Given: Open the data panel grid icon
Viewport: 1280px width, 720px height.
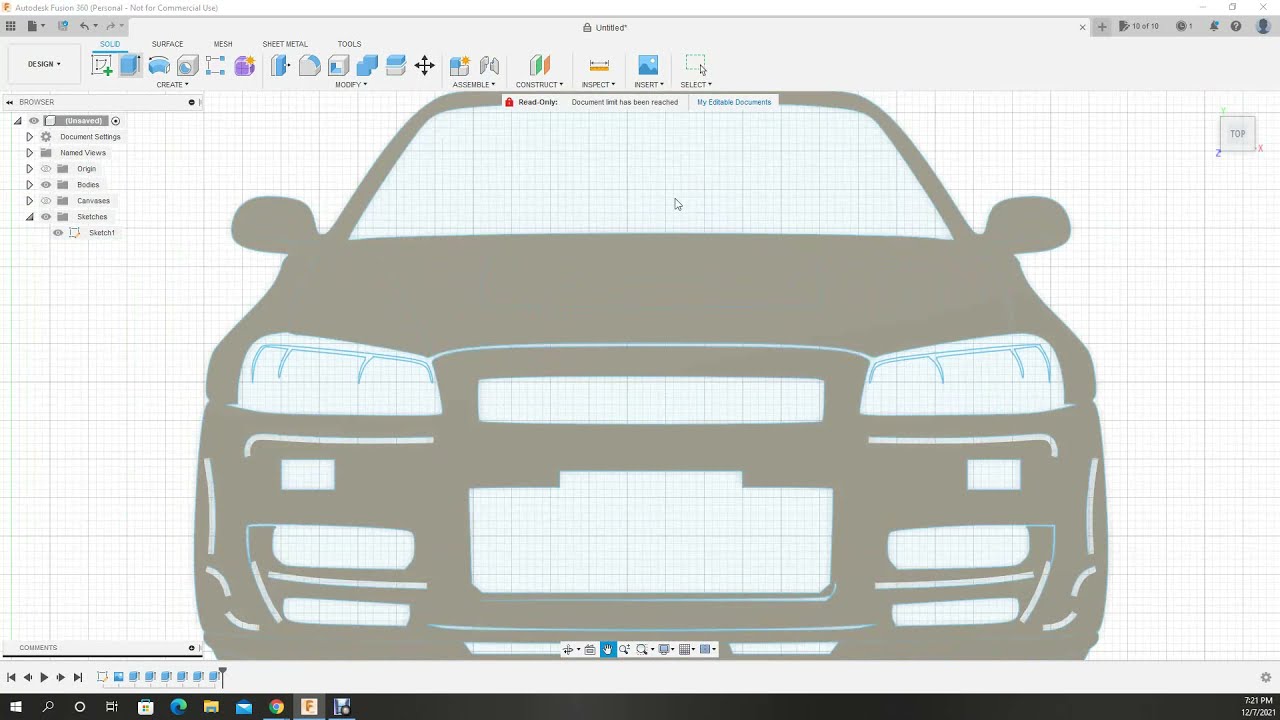Looking at the screenshot, I should coord(11,26).
